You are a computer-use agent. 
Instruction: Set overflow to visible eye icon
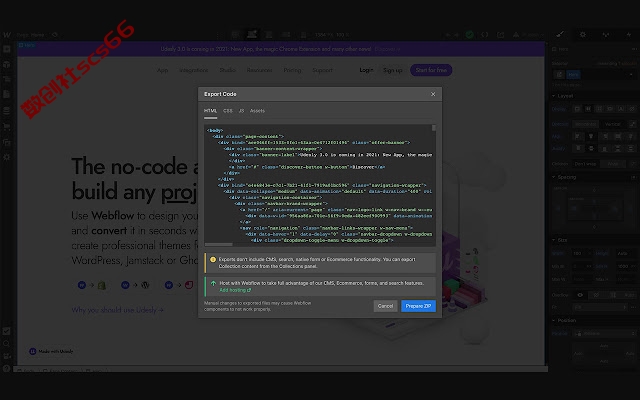[580, 295]
